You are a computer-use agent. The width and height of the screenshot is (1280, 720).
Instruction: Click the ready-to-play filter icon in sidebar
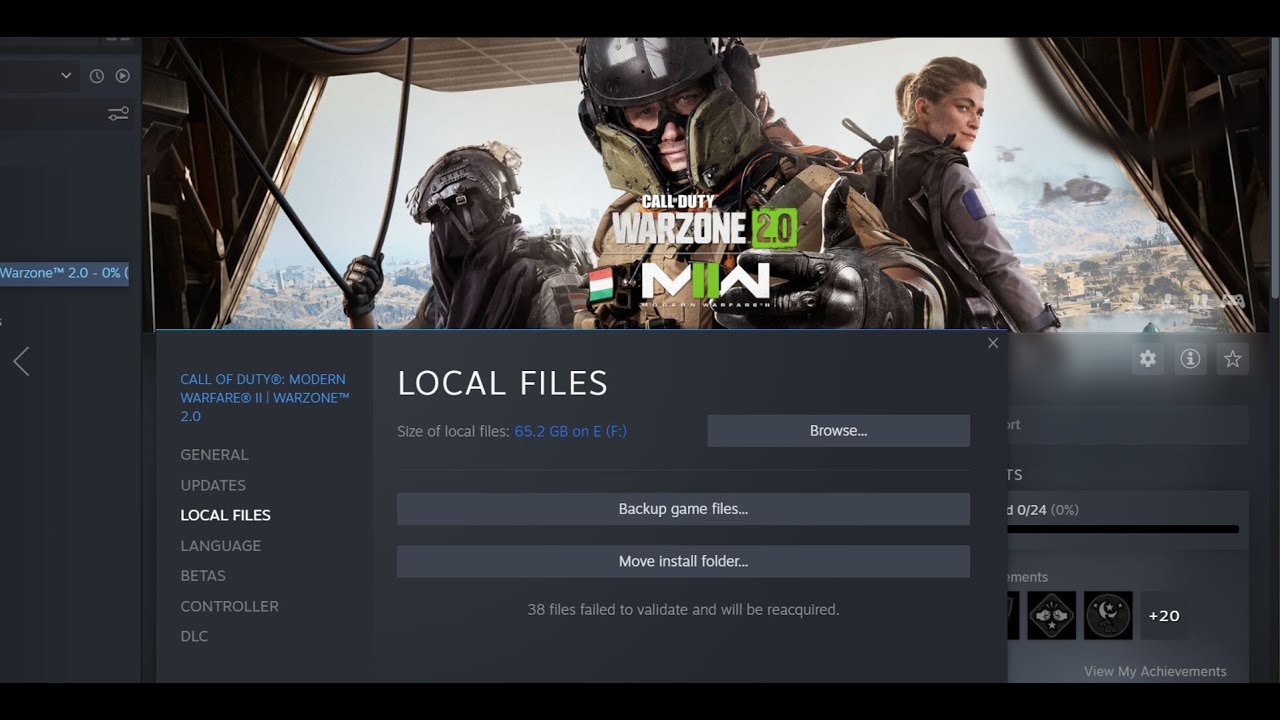[123, 76]
